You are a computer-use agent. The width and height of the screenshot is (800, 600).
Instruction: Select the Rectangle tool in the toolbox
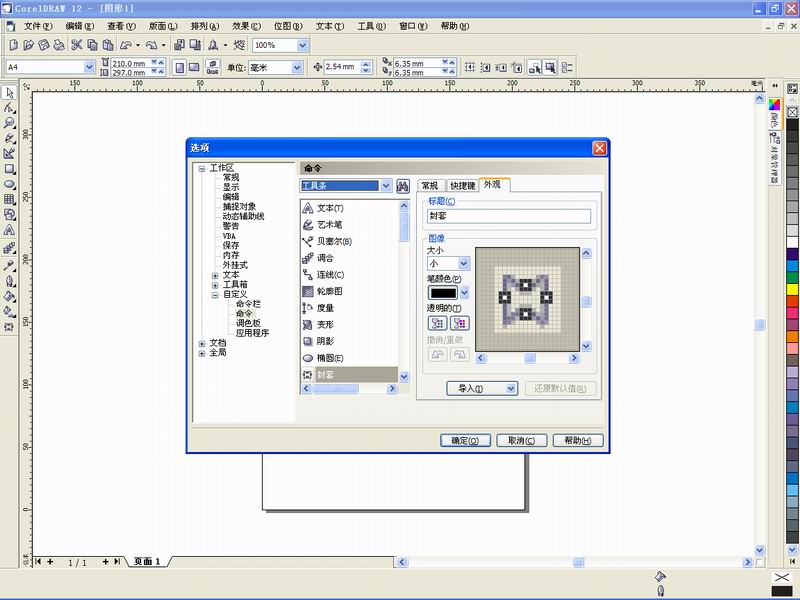(x=9, y=169)
